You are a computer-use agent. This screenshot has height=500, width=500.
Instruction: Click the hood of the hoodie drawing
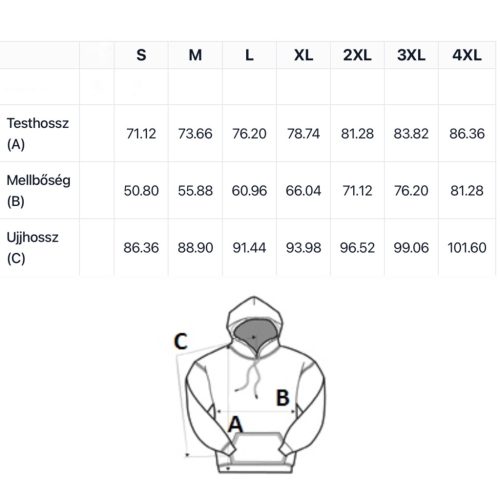coord(255,322)
